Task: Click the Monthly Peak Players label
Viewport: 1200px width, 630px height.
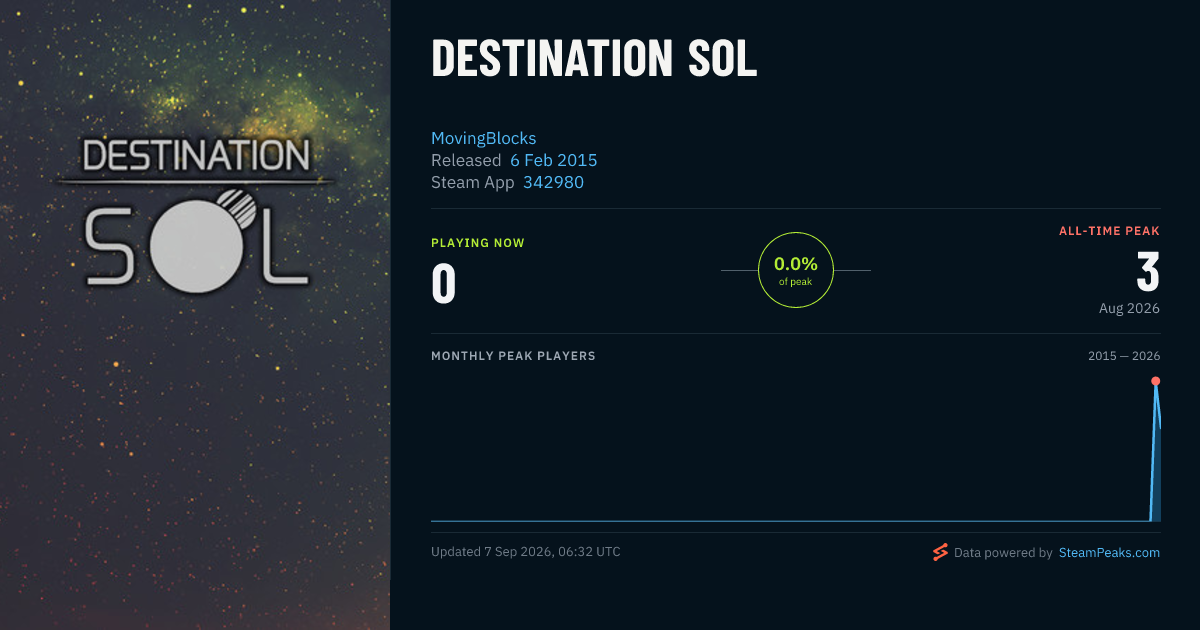Action: coord(513,356)
